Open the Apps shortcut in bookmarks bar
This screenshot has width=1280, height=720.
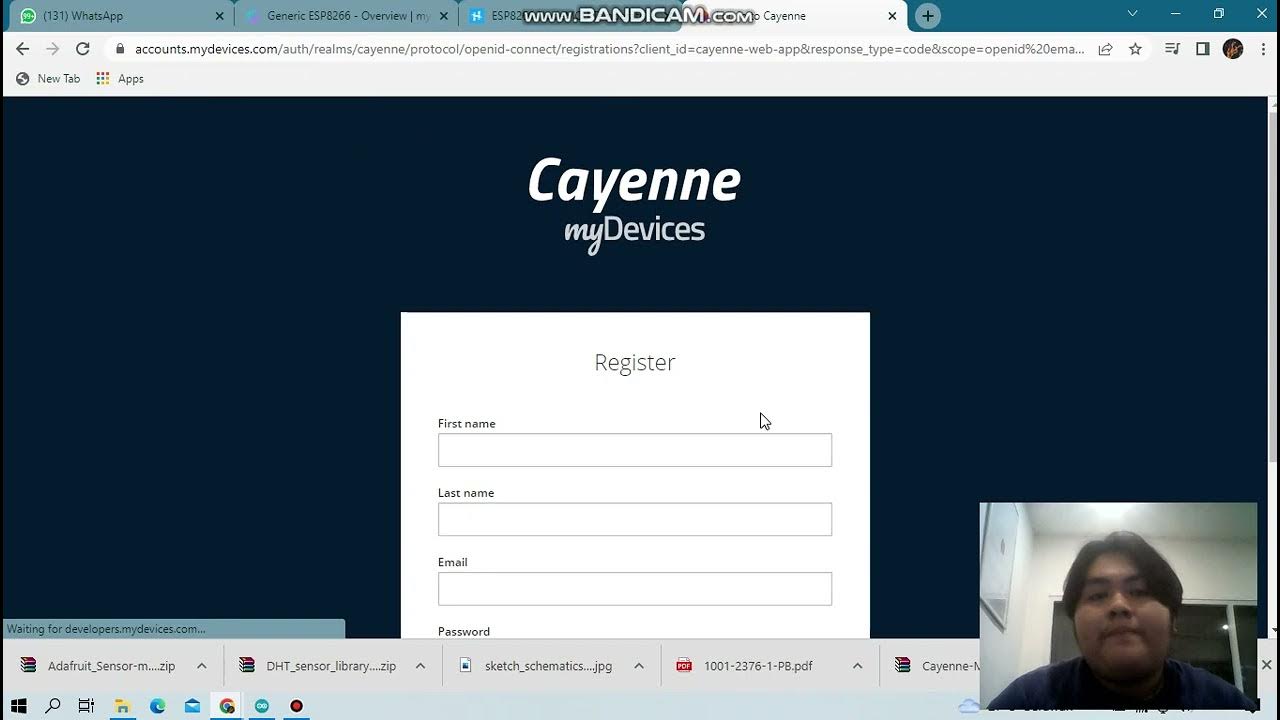point(120,79)
